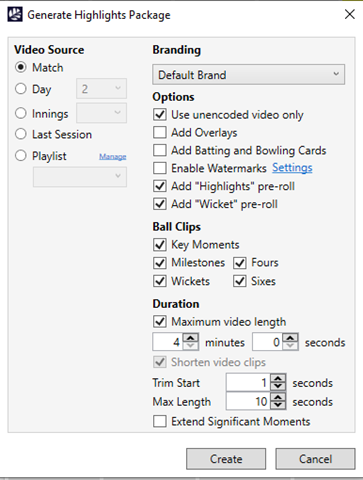Enable Extend Significant Moments option
The image size is (363, 480).
click(160, 421)
